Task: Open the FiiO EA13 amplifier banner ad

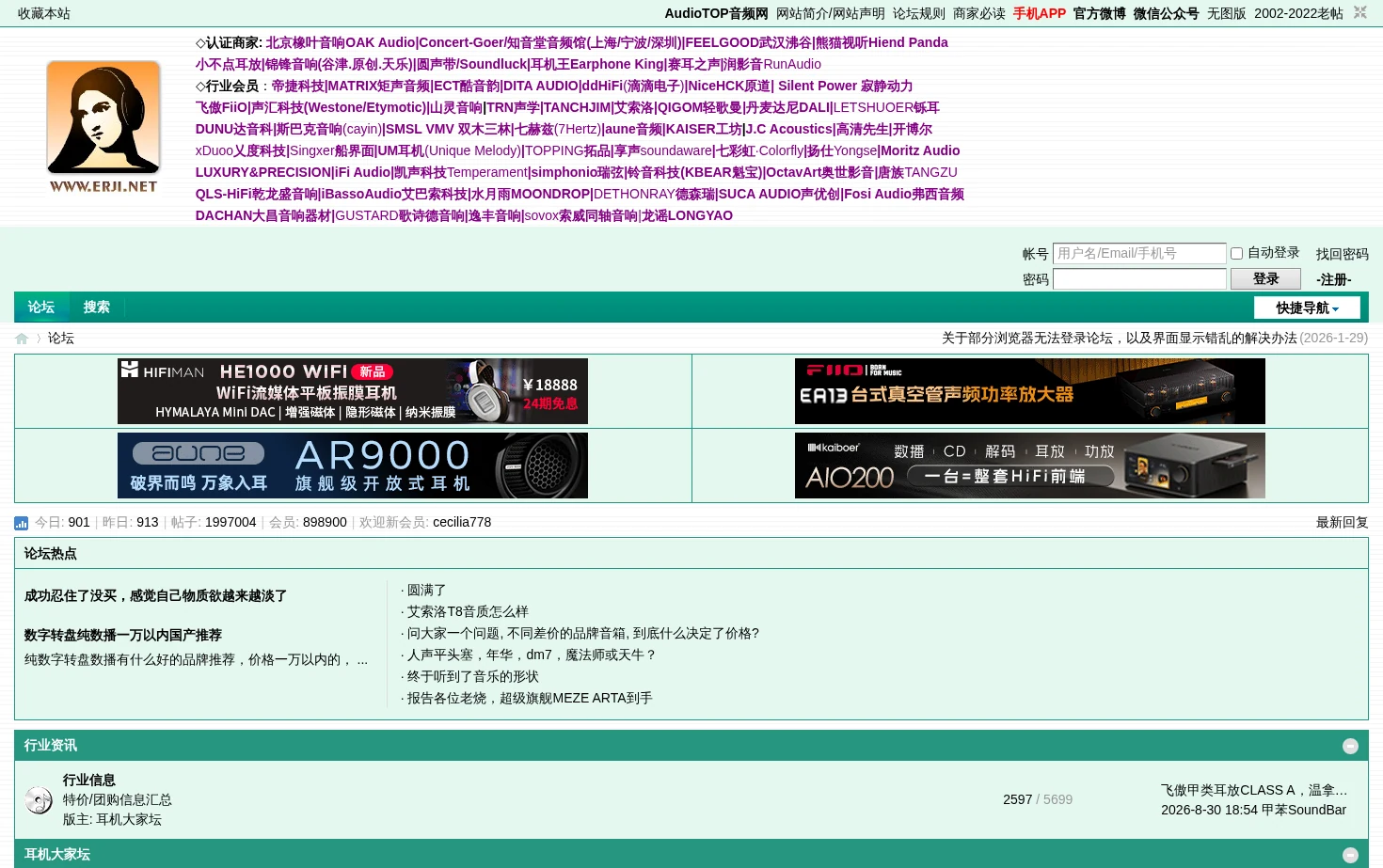Action: point(1030,391)
